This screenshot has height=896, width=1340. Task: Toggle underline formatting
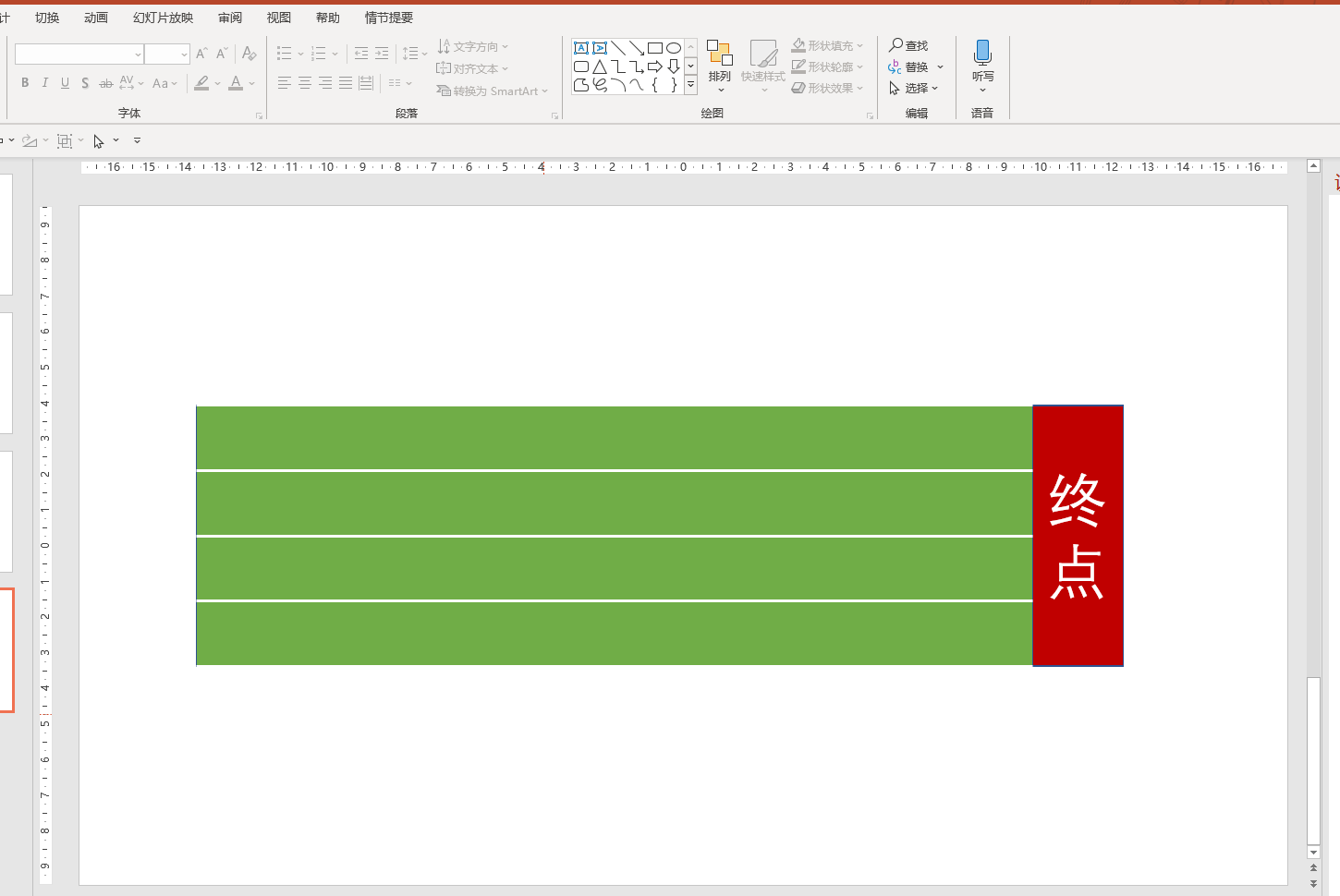[65, 83]
